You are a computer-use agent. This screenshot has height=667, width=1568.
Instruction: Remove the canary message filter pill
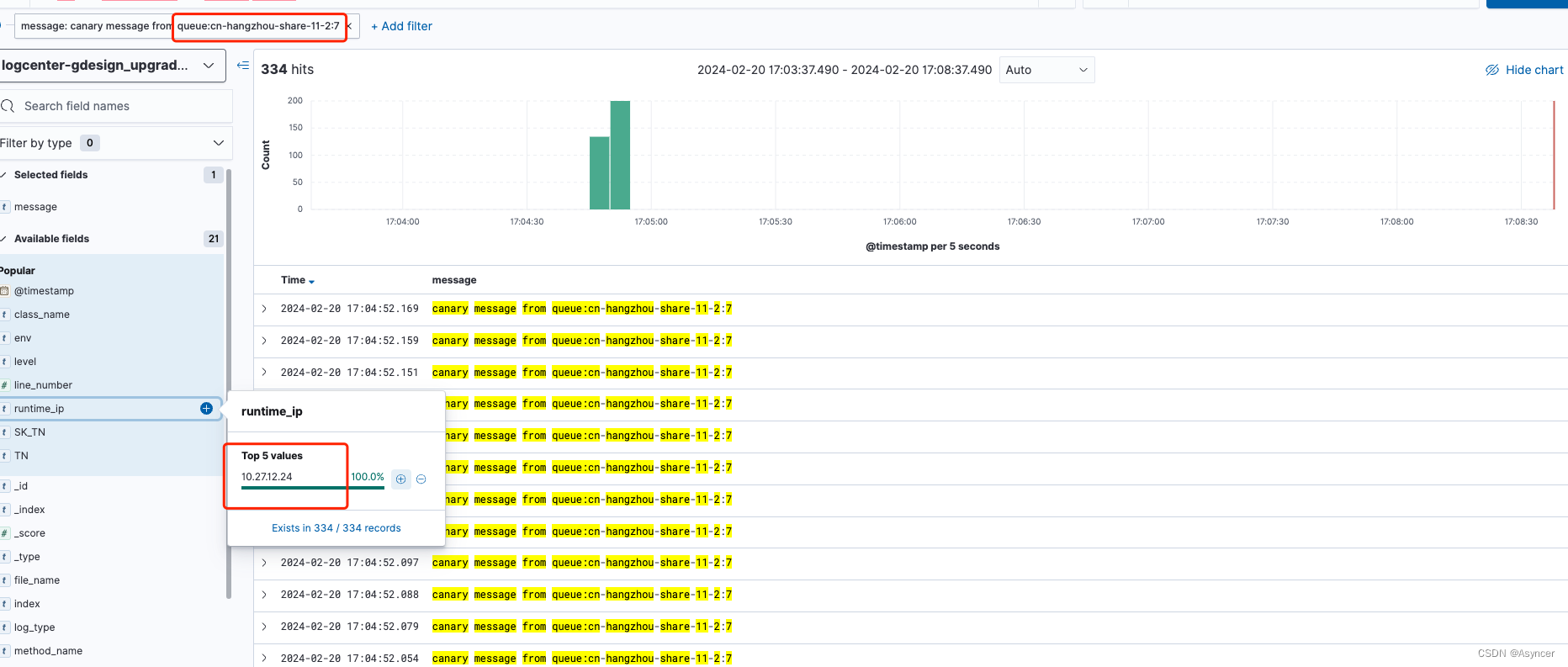click(x=349, y=26)
